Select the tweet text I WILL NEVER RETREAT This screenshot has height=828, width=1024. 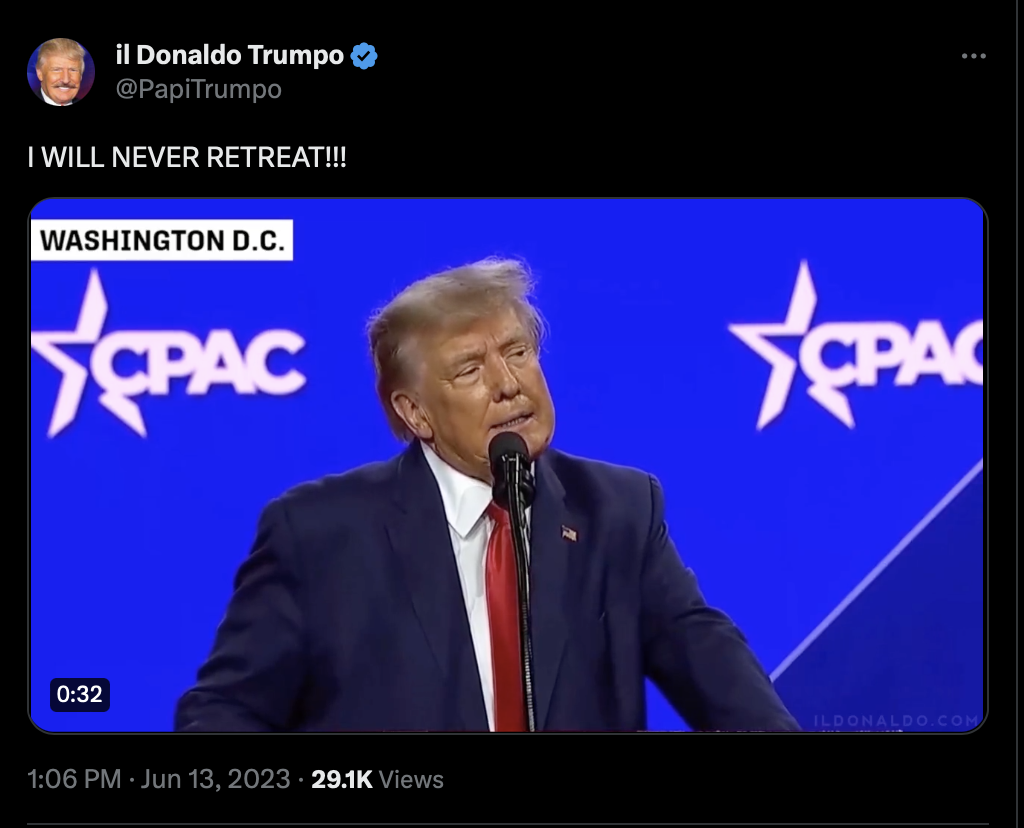(187, 157)
